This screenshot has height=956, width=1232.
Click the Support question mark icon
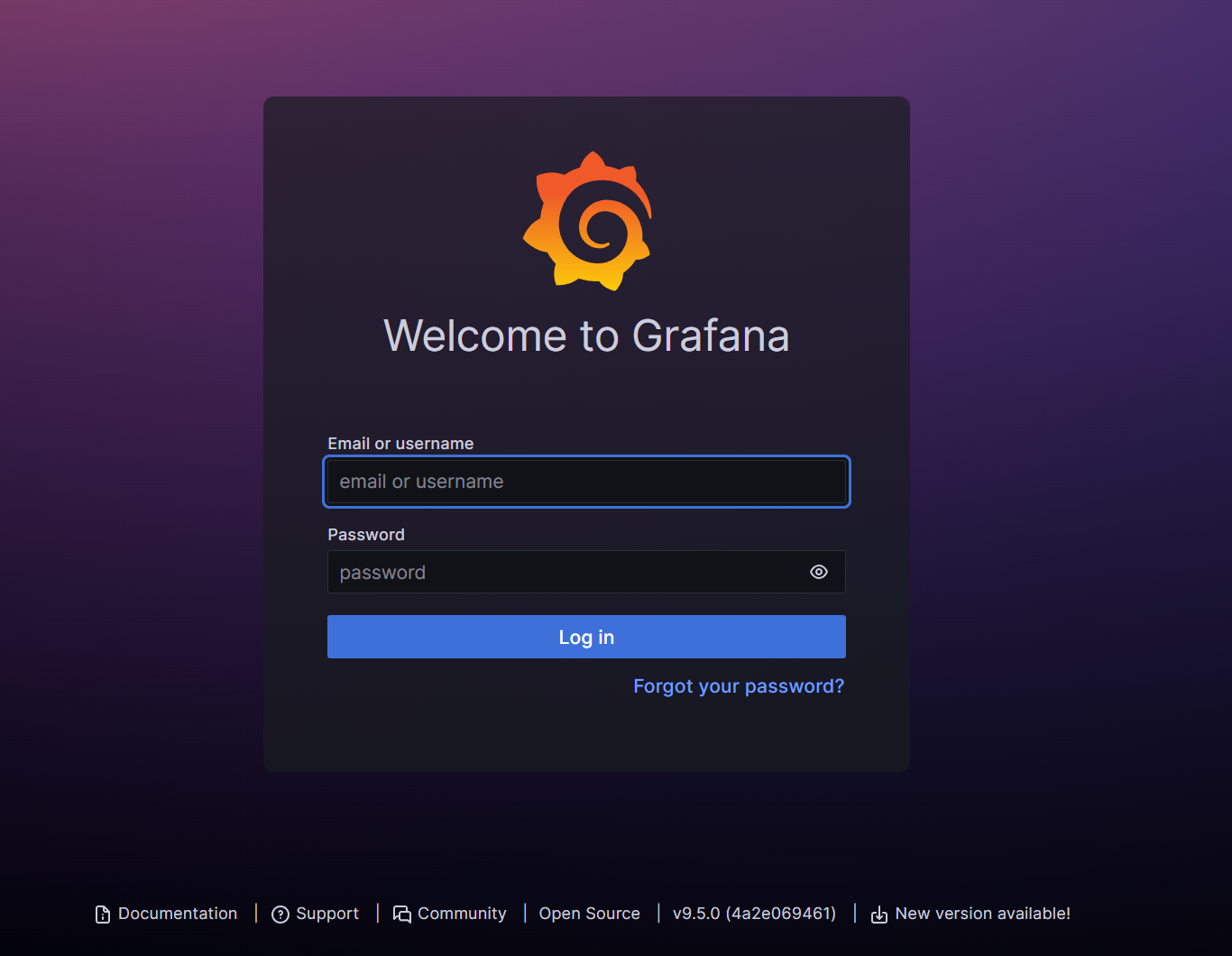[280, 915]
